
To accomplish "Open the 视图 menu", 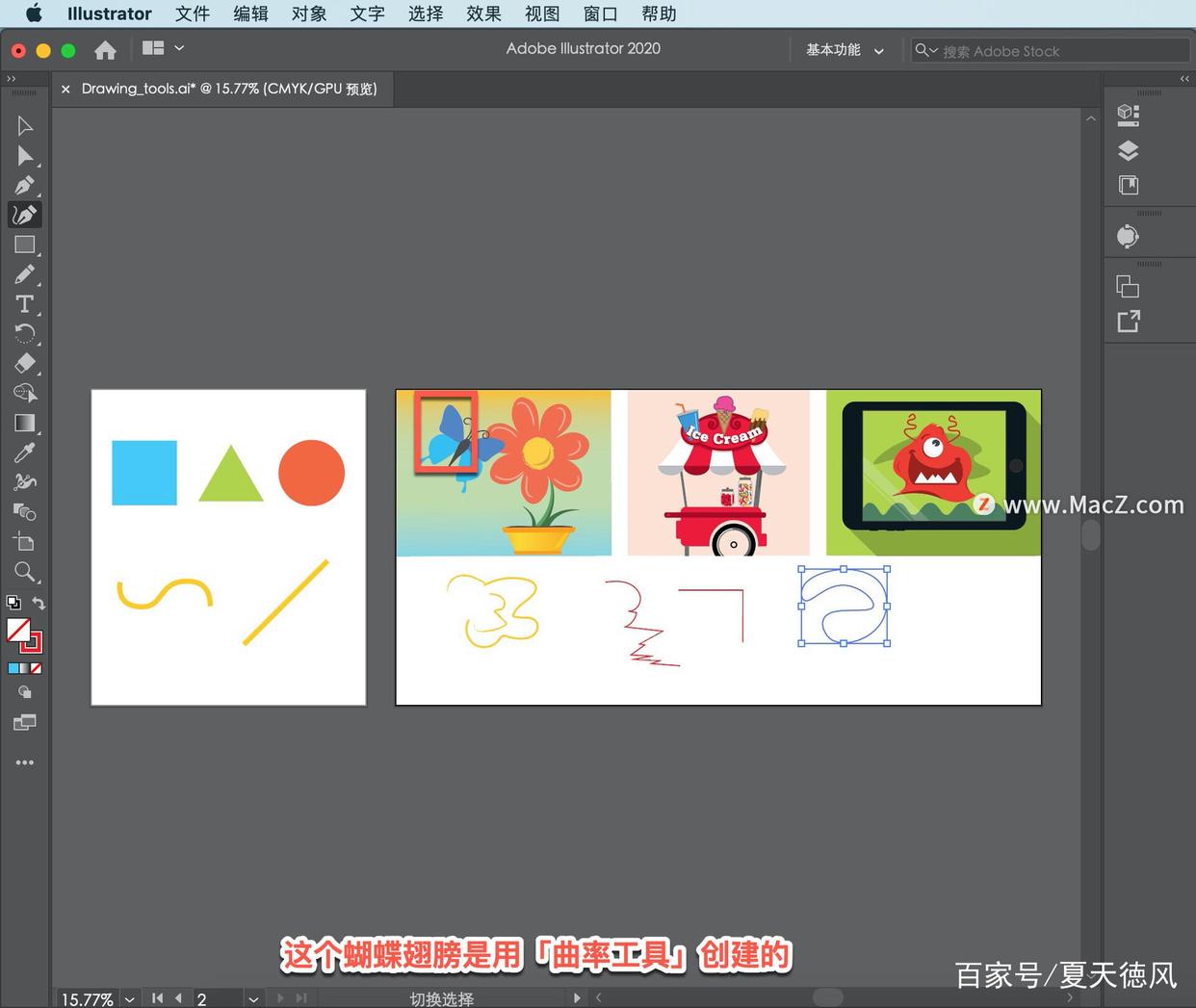I will [542, 13].
